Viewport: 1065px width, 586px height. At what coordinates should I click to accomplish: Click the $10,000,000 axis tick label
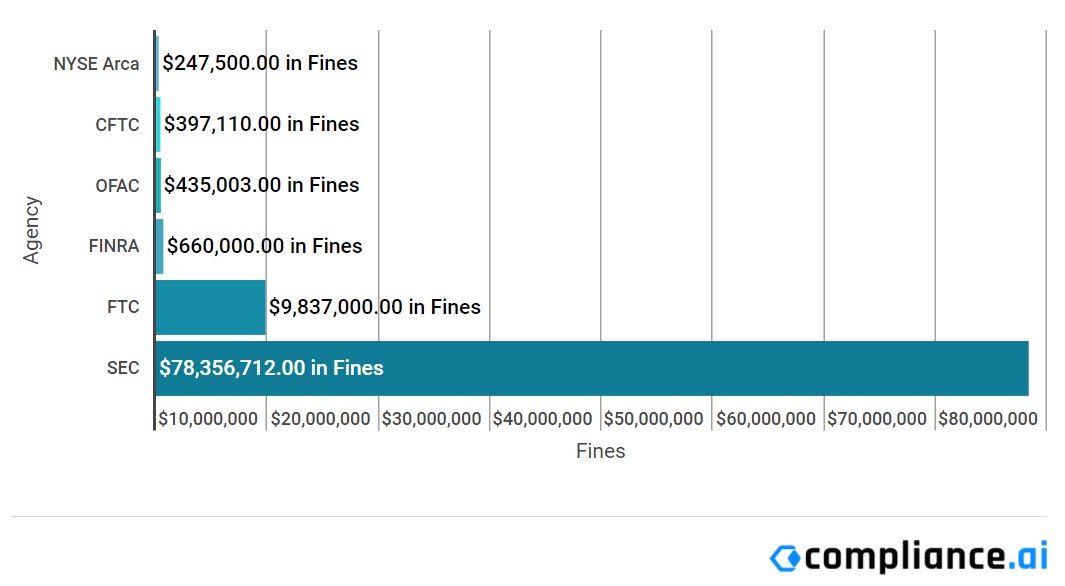coord(208,419)
